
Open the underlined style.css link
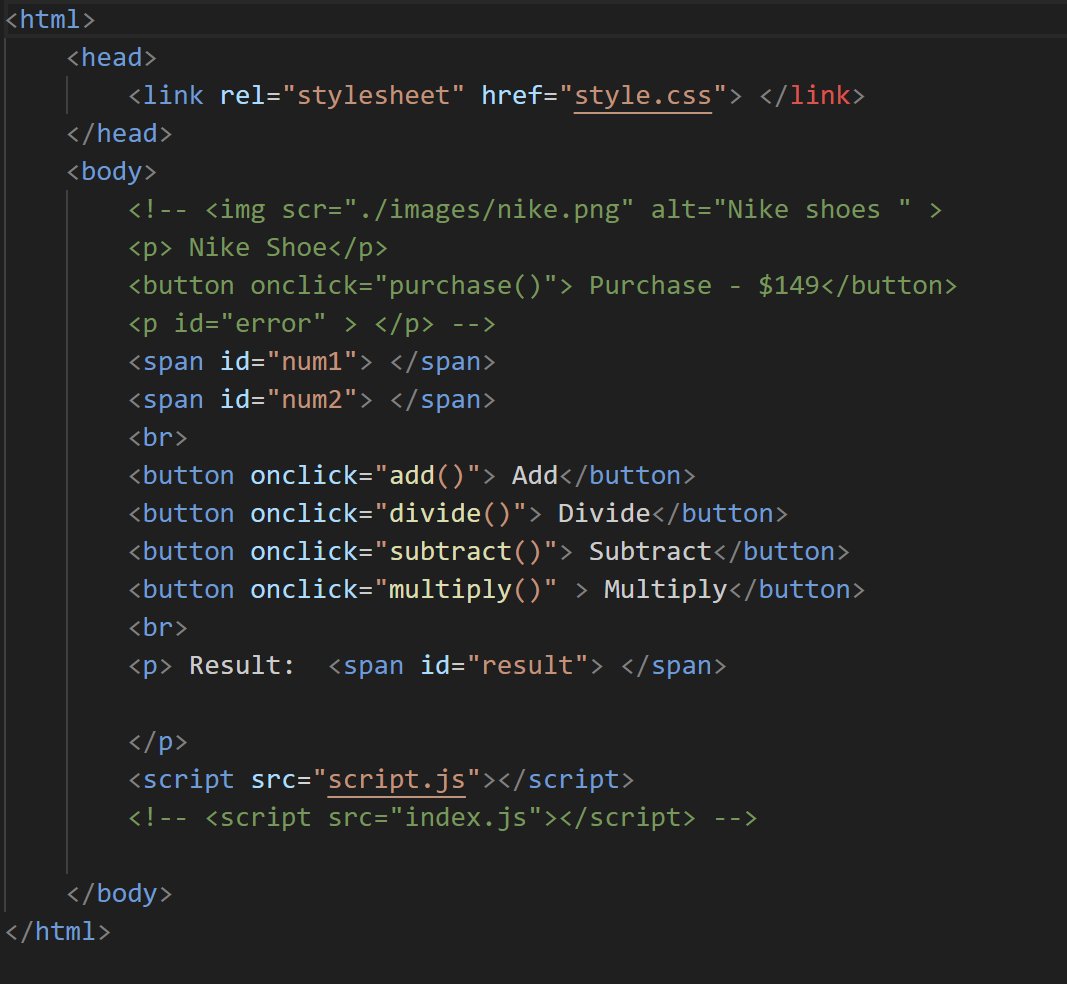(x=642, y=96)
